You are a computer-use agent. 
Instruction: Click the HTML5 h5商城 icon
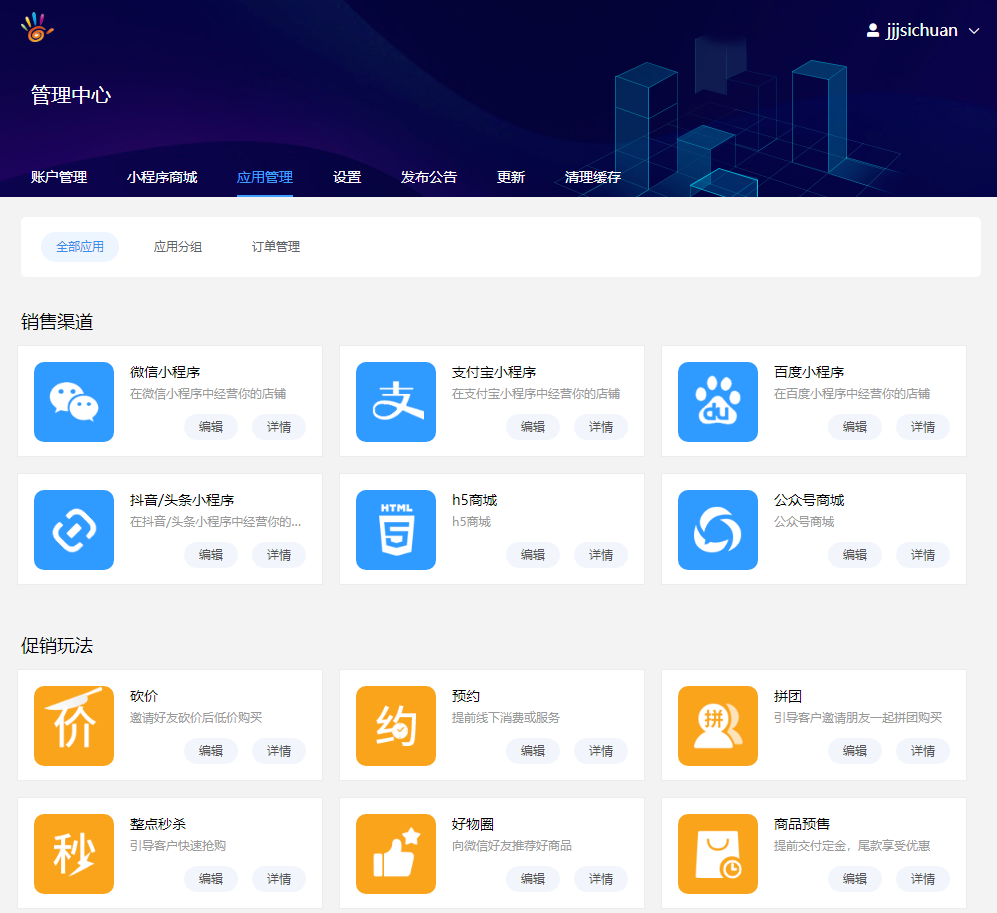point(396,530)
